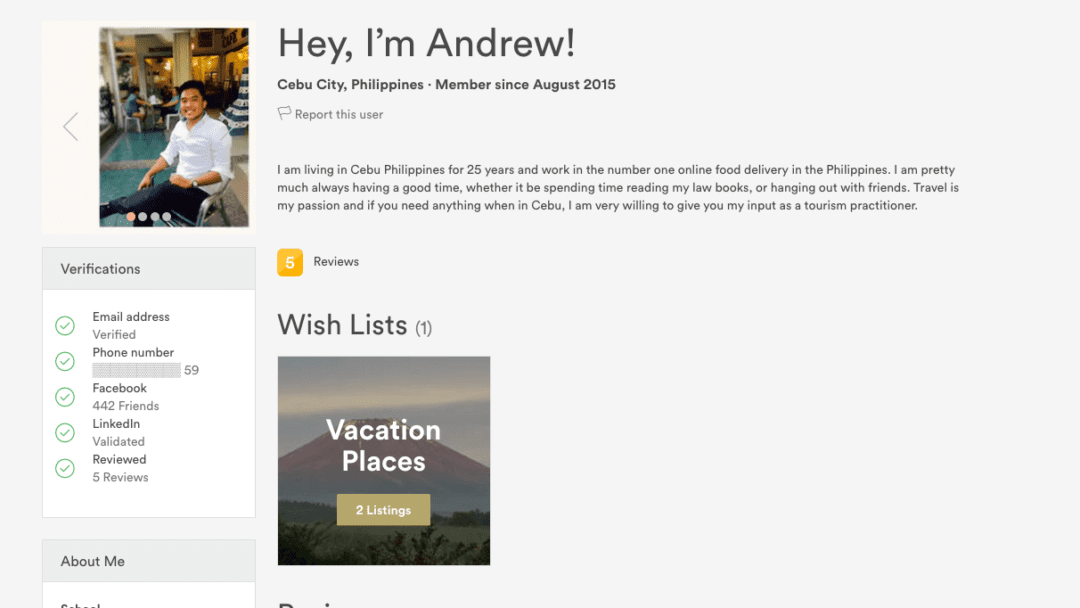The image size is (1080, 608).
Task: Click the Reviewed checkmark icon
Action: click(65, 468)
